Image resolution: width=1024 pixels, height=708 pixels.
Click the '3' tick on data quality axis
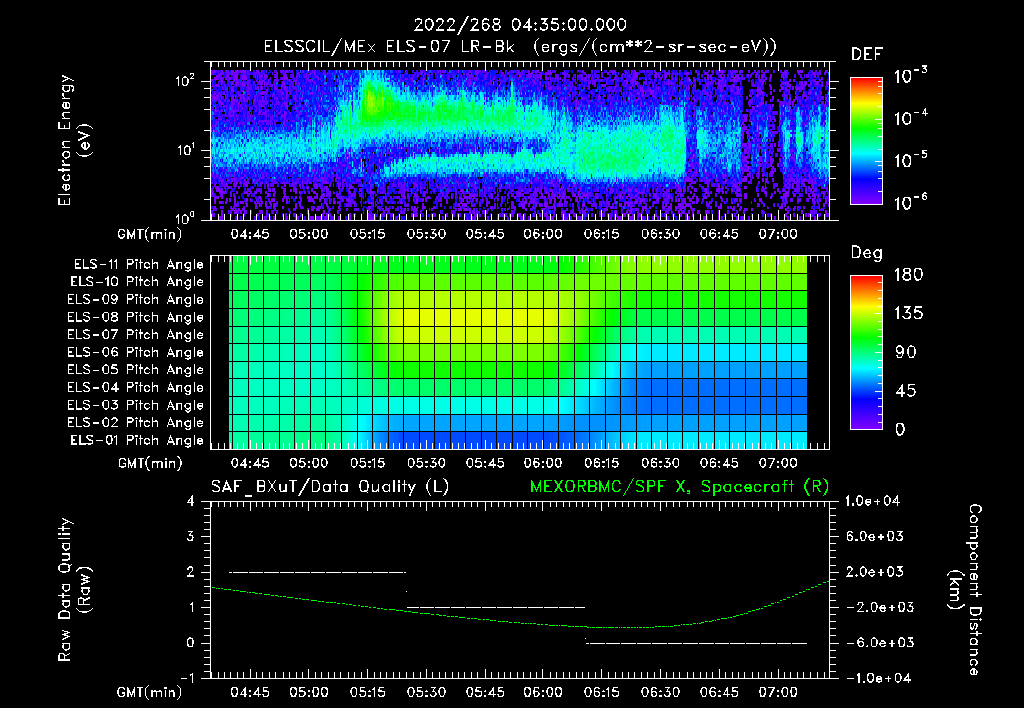pos(191,537)
